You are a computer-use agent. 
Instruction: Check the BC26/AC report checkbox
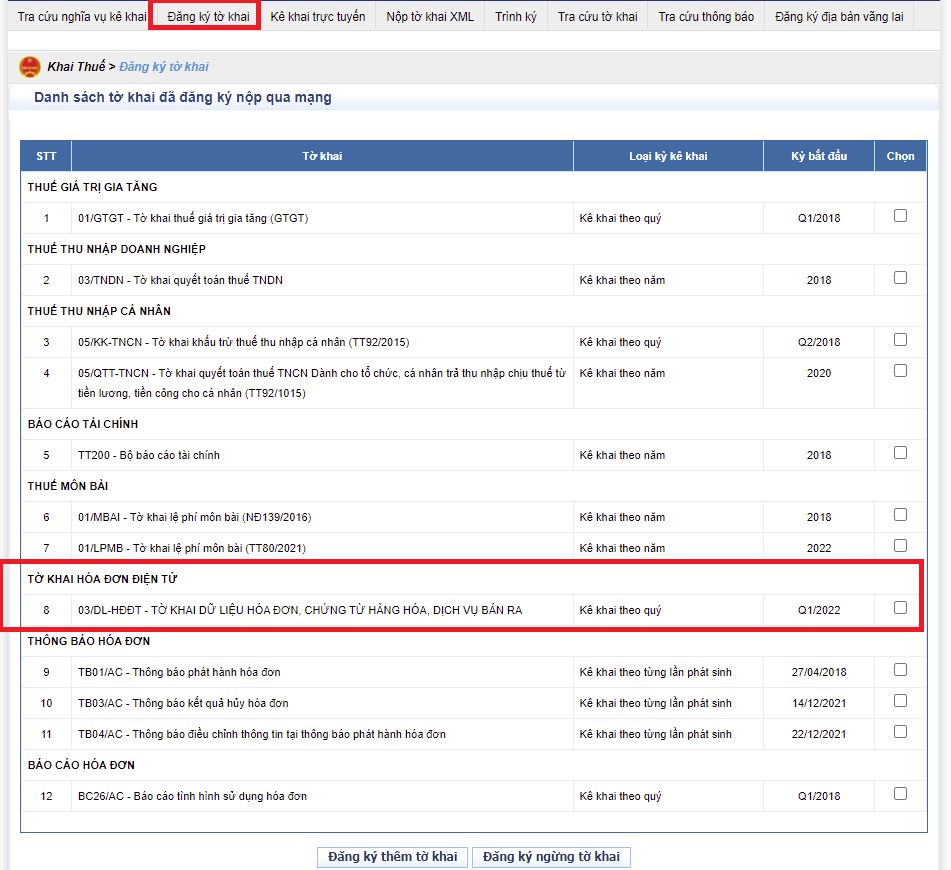click(x=900, y=794)
